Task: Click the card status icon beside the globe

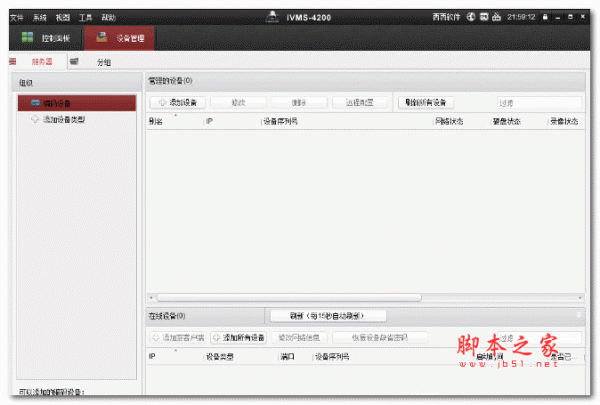Action: click(484, 17)
